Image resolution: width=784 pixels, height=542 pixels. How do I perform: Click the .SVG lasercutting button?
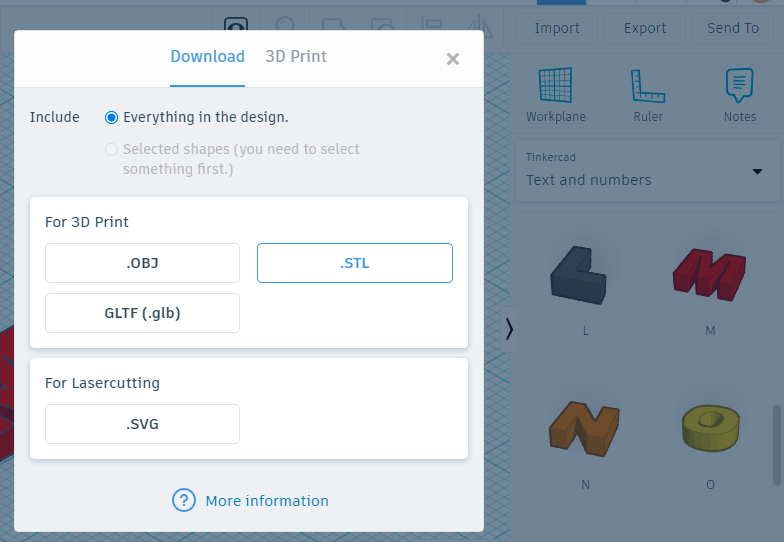pos(142,424)
